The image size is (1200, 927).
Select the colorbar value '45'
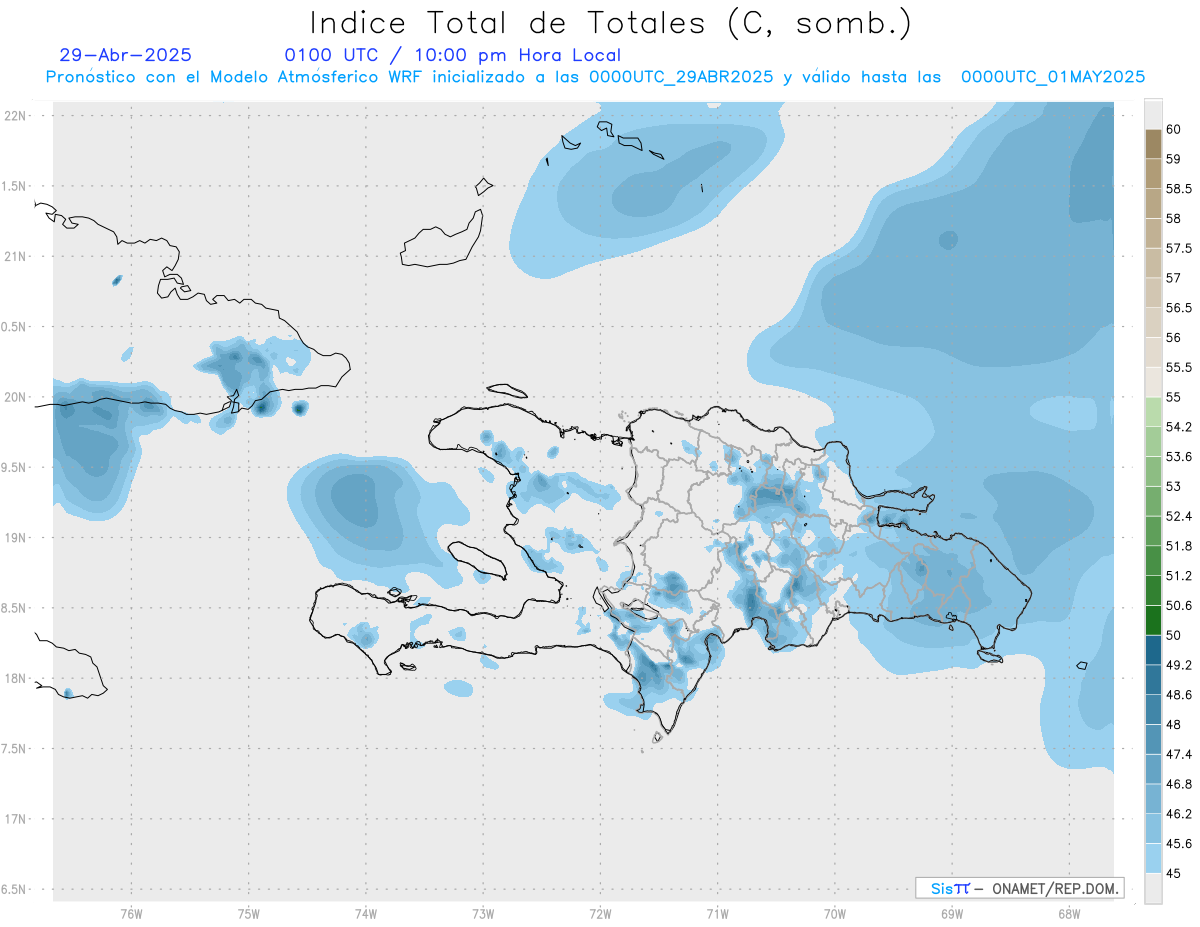[x=1174, y=873]
